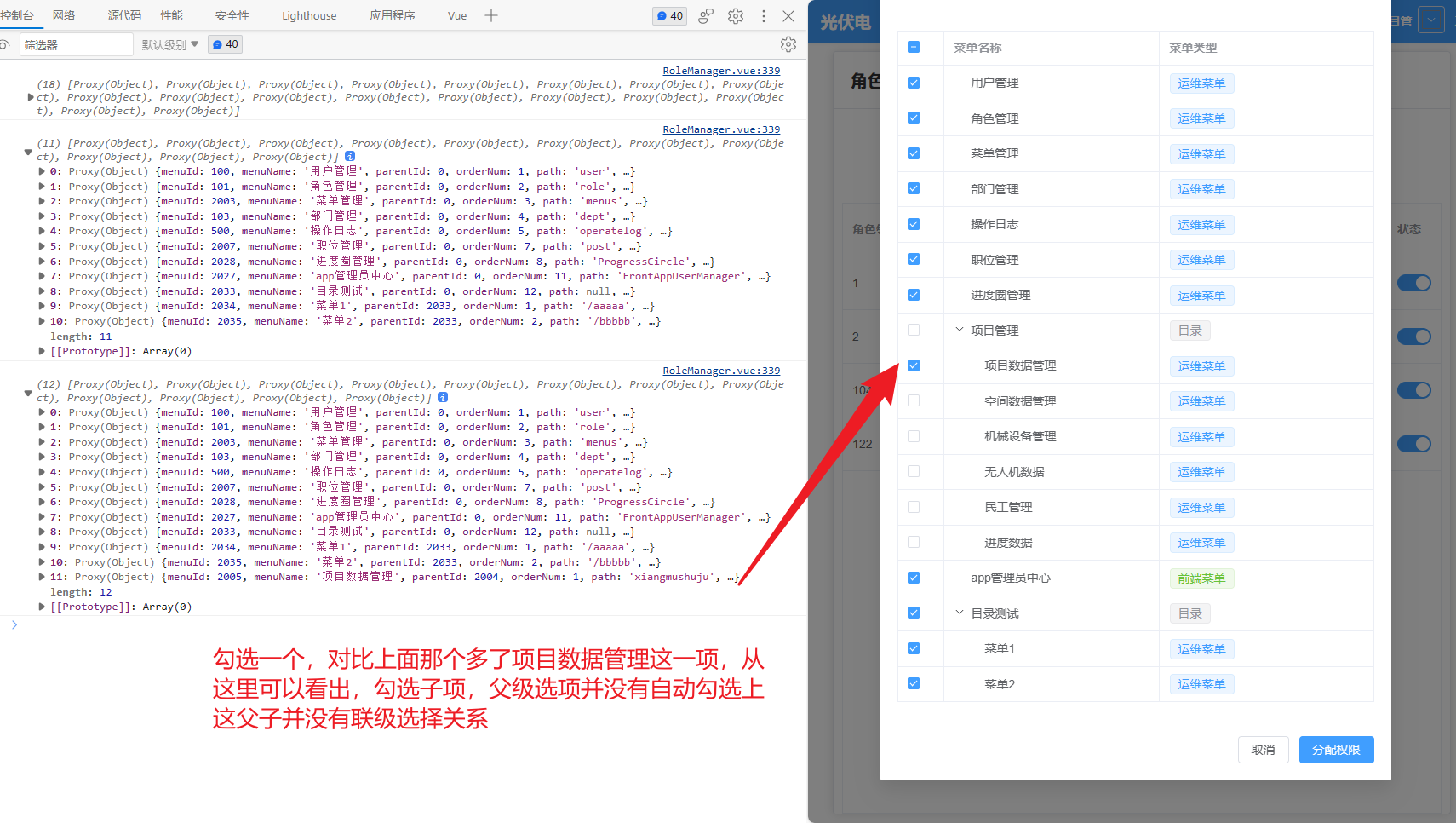
Task: Open first RoleManager.vue:339 source link
Action: point(721,71)
